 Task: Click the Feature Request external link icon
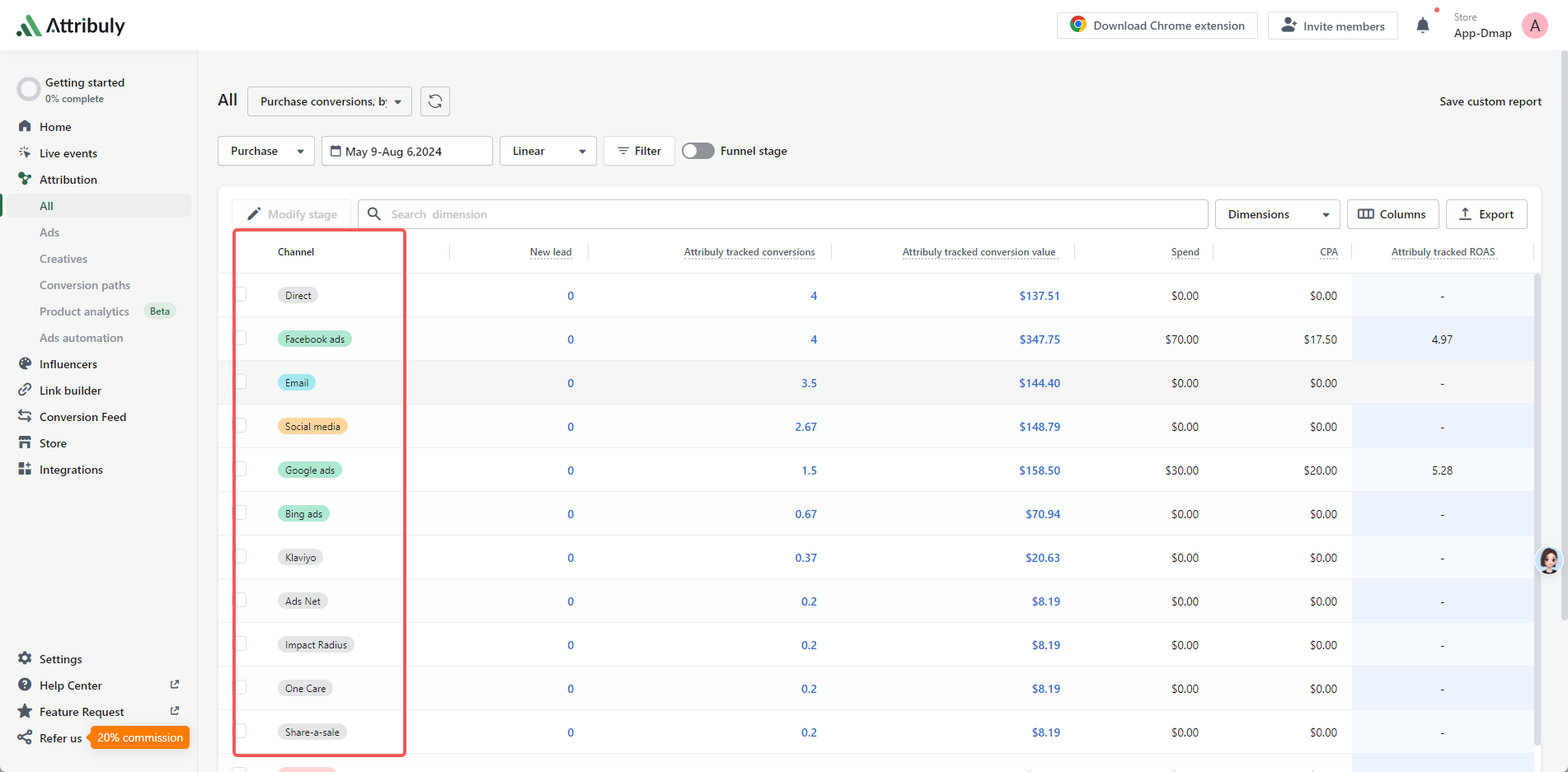pos(175,711)
